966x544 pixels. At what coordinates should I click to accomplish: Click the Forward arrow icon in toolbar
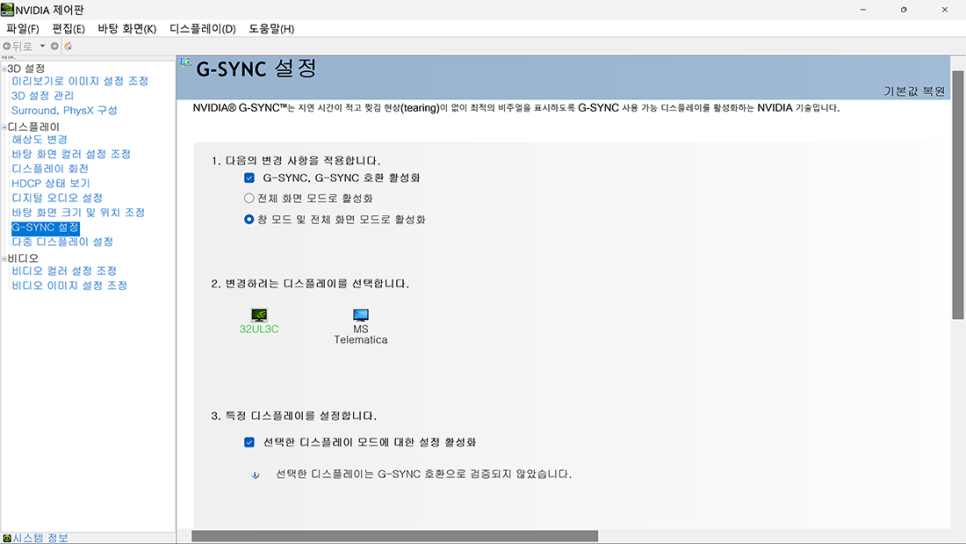click(55, 46)
